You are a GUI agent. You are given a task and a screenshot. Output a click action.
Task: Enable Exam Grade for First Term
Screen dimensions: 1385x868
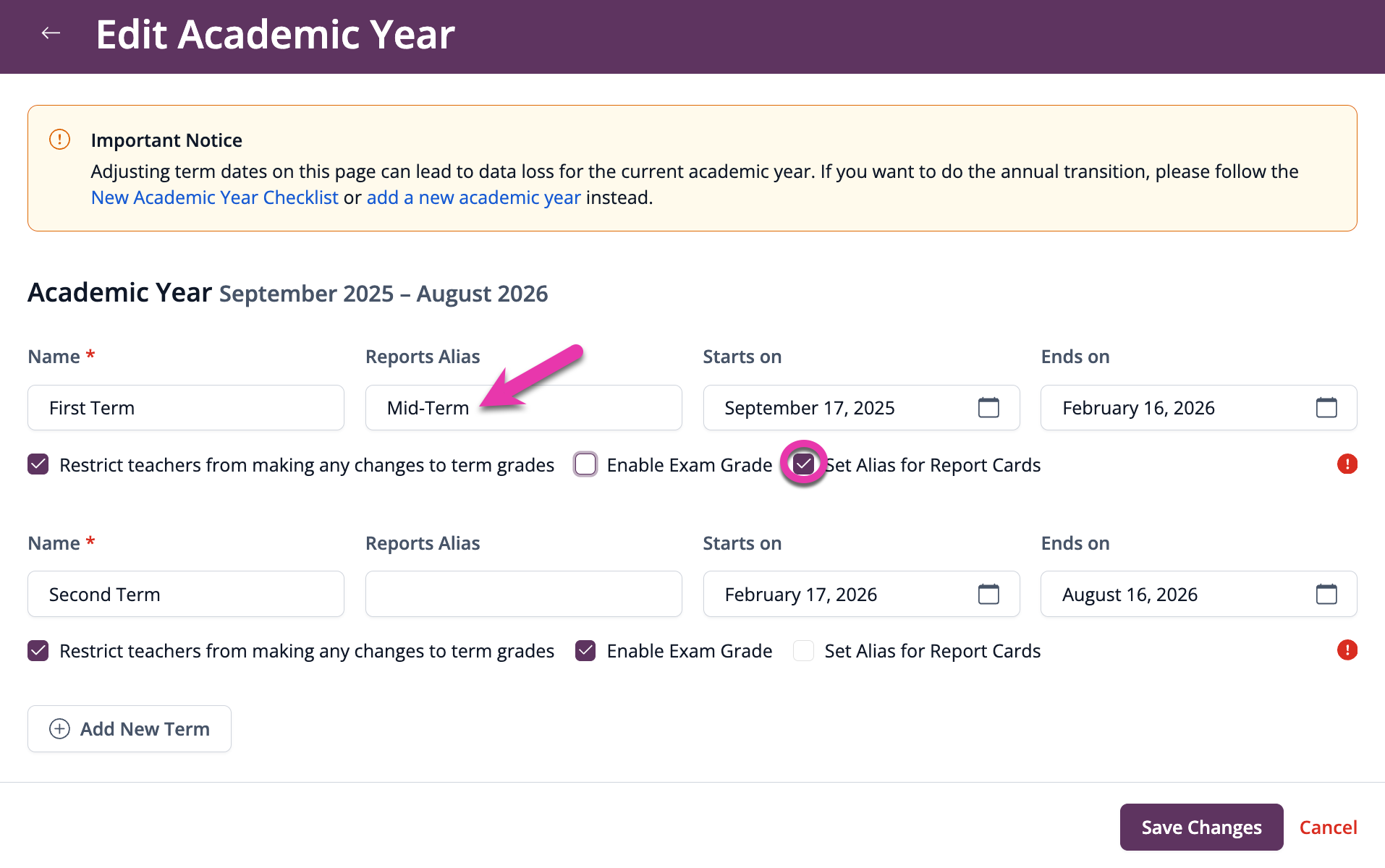(585, 464)
